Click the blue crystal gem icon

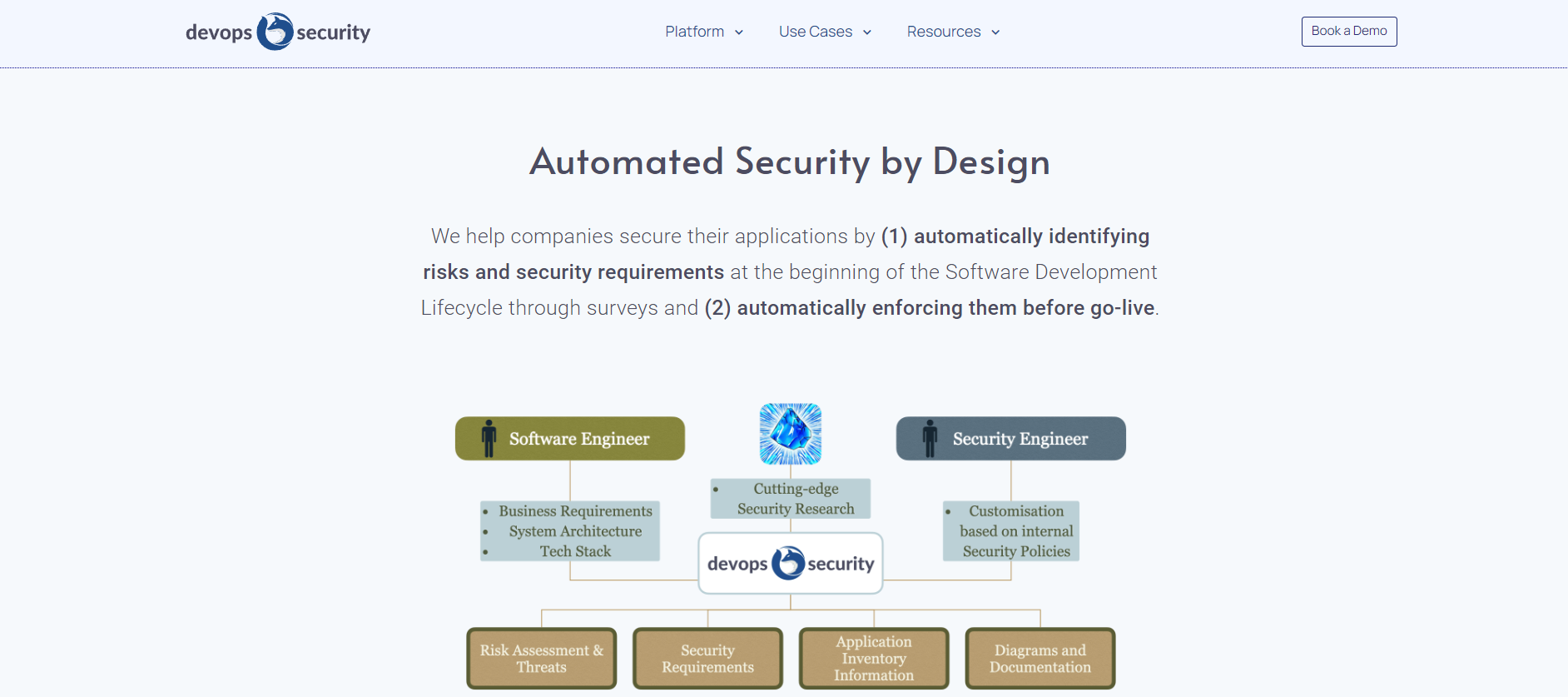791,434
